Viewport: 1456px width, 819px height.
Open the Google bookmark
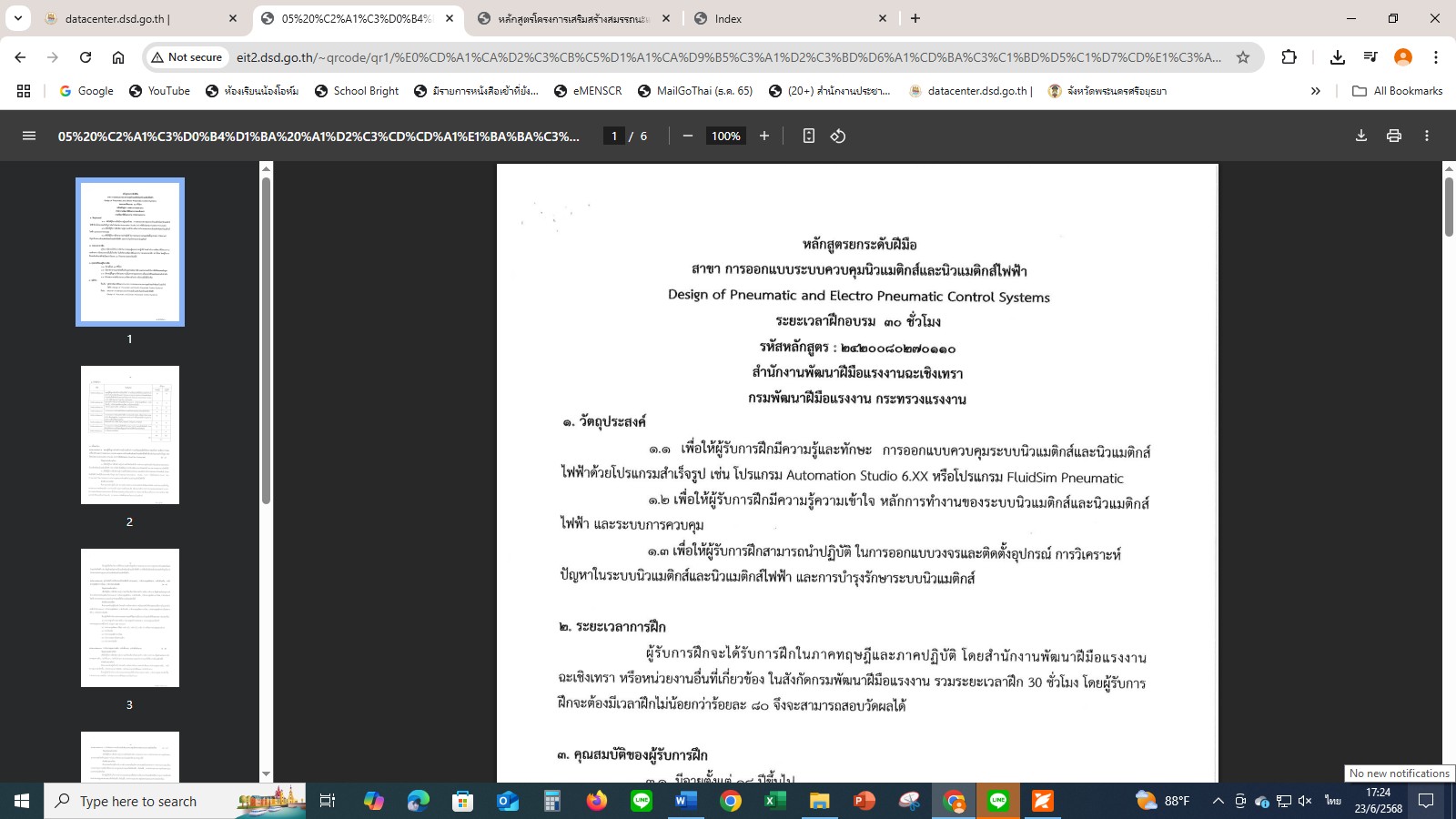coord(86,91)
